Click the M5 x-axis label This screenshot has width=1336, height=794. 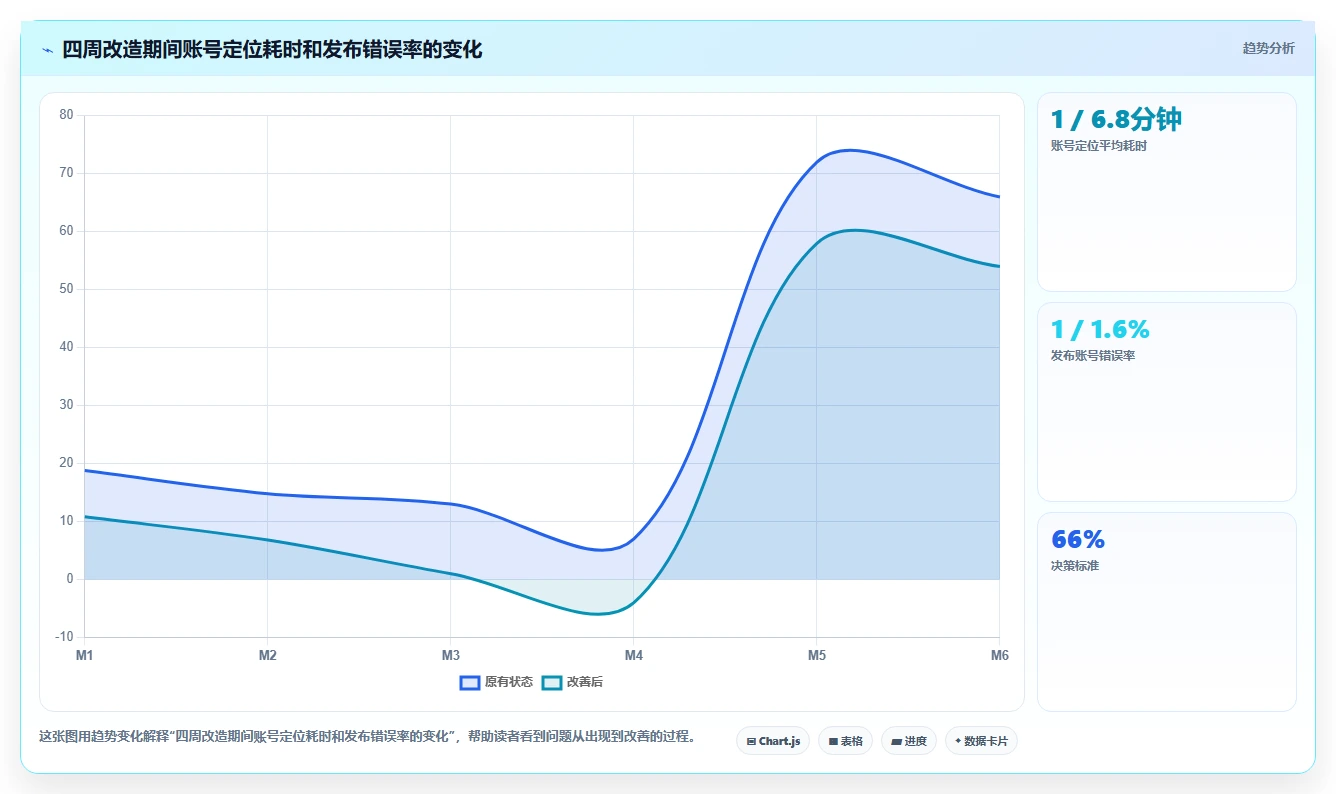816,656
